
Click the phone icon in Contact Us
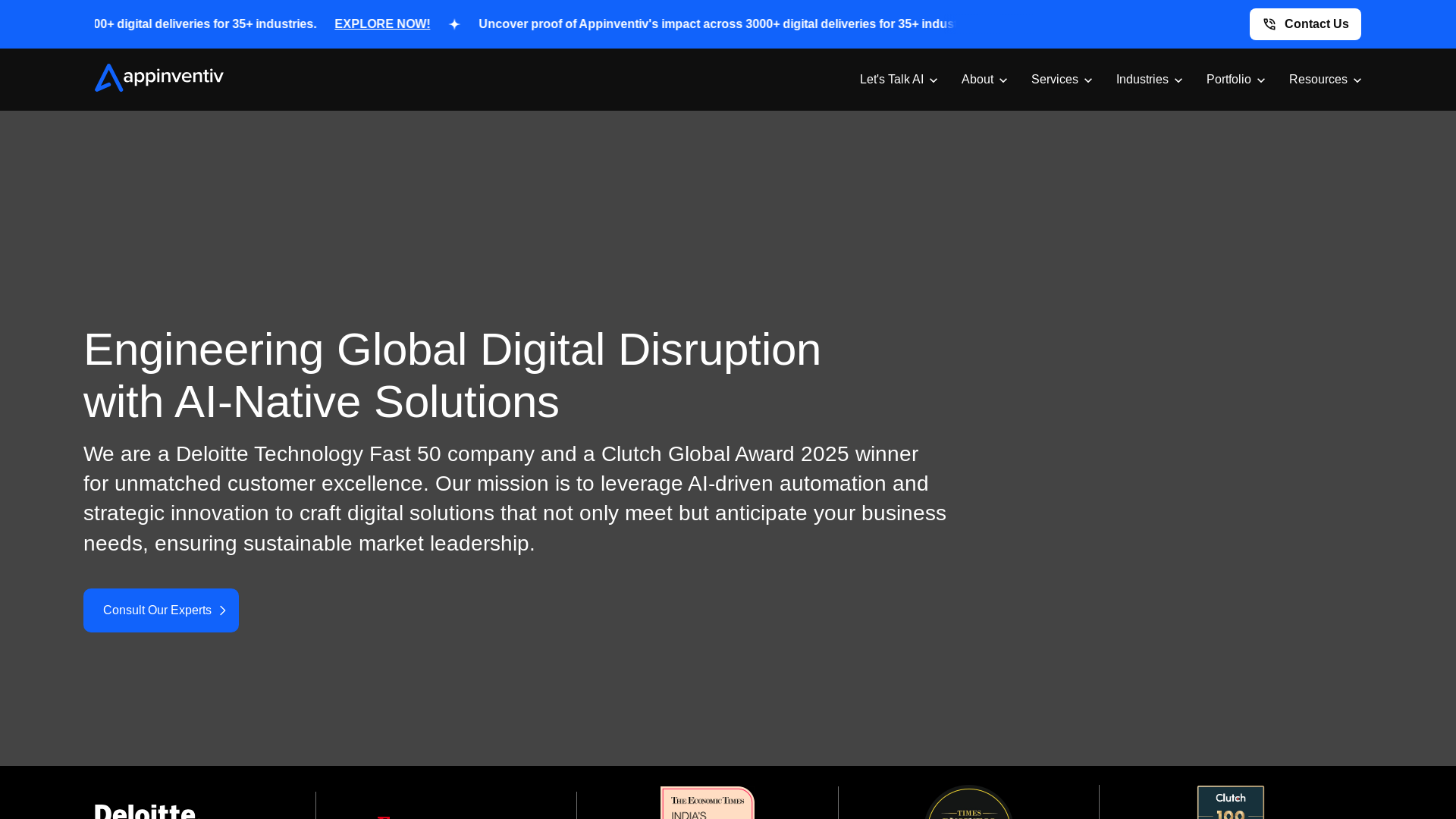(1269, 24)
